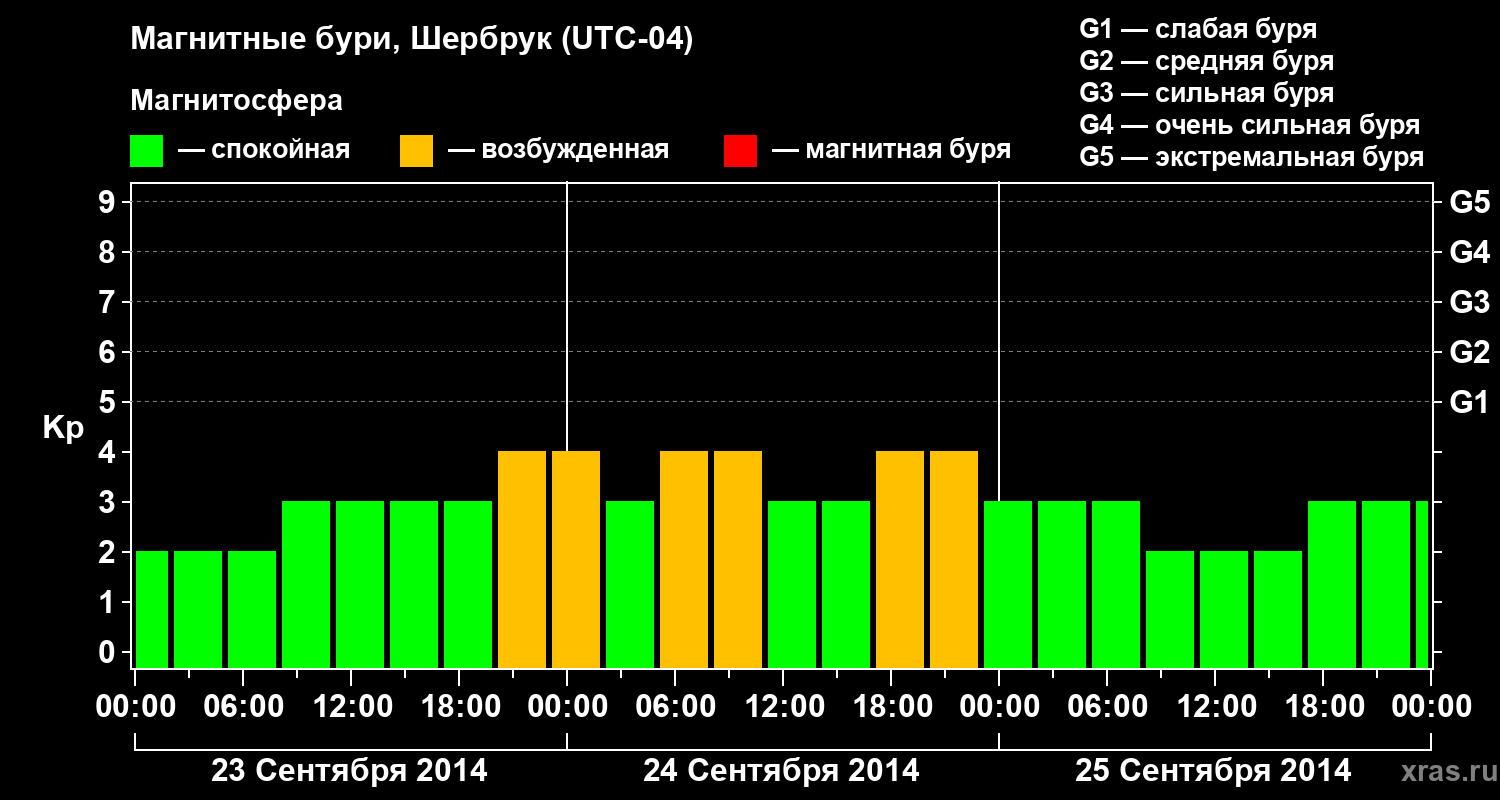Viewport: 1500px width, 800px height.
Task: Click the red 'магнитная буря' legend swatch
Action: [740, 151]
